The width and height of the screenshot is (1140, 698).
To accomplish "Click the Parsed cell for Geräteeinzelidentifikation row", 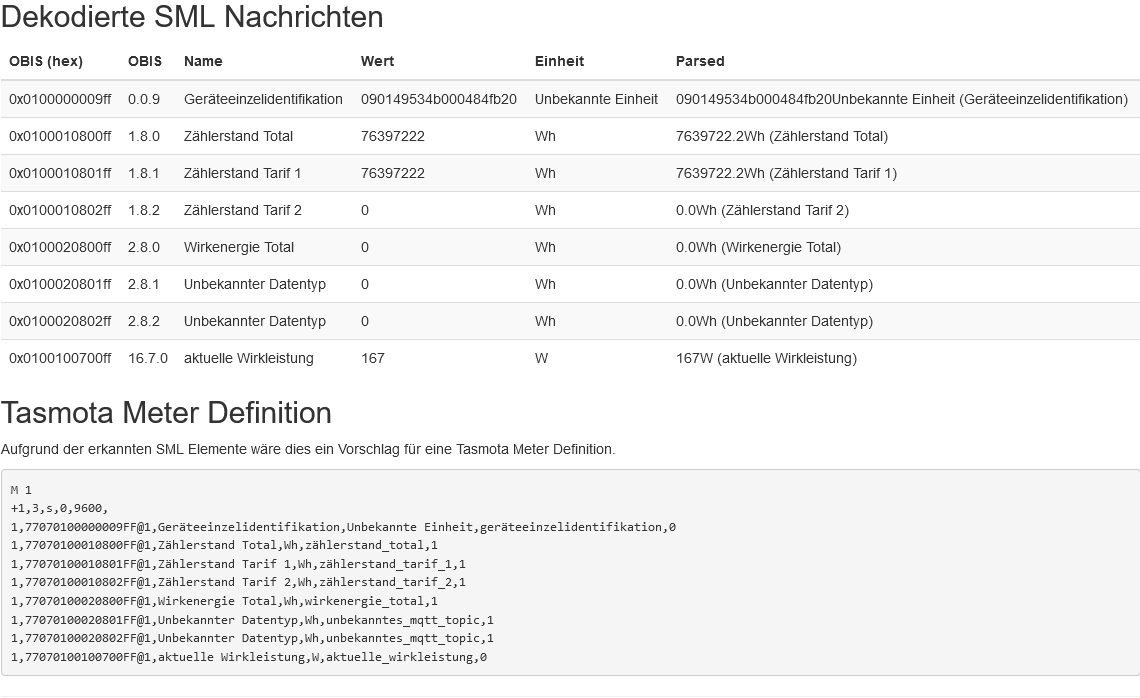I will (x=902, y=99).
